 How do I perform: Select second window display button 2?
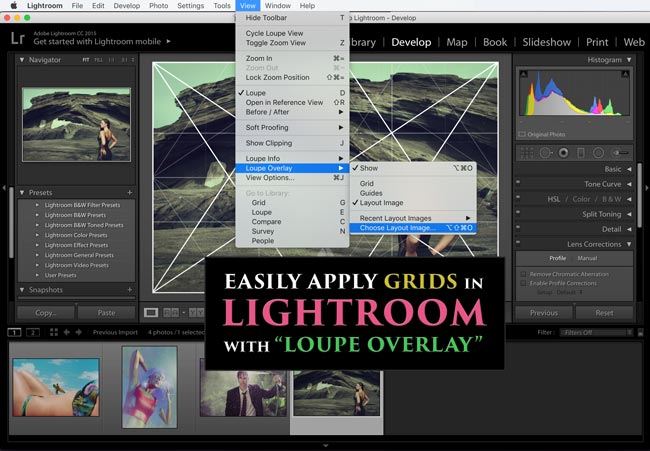(33, 332)
